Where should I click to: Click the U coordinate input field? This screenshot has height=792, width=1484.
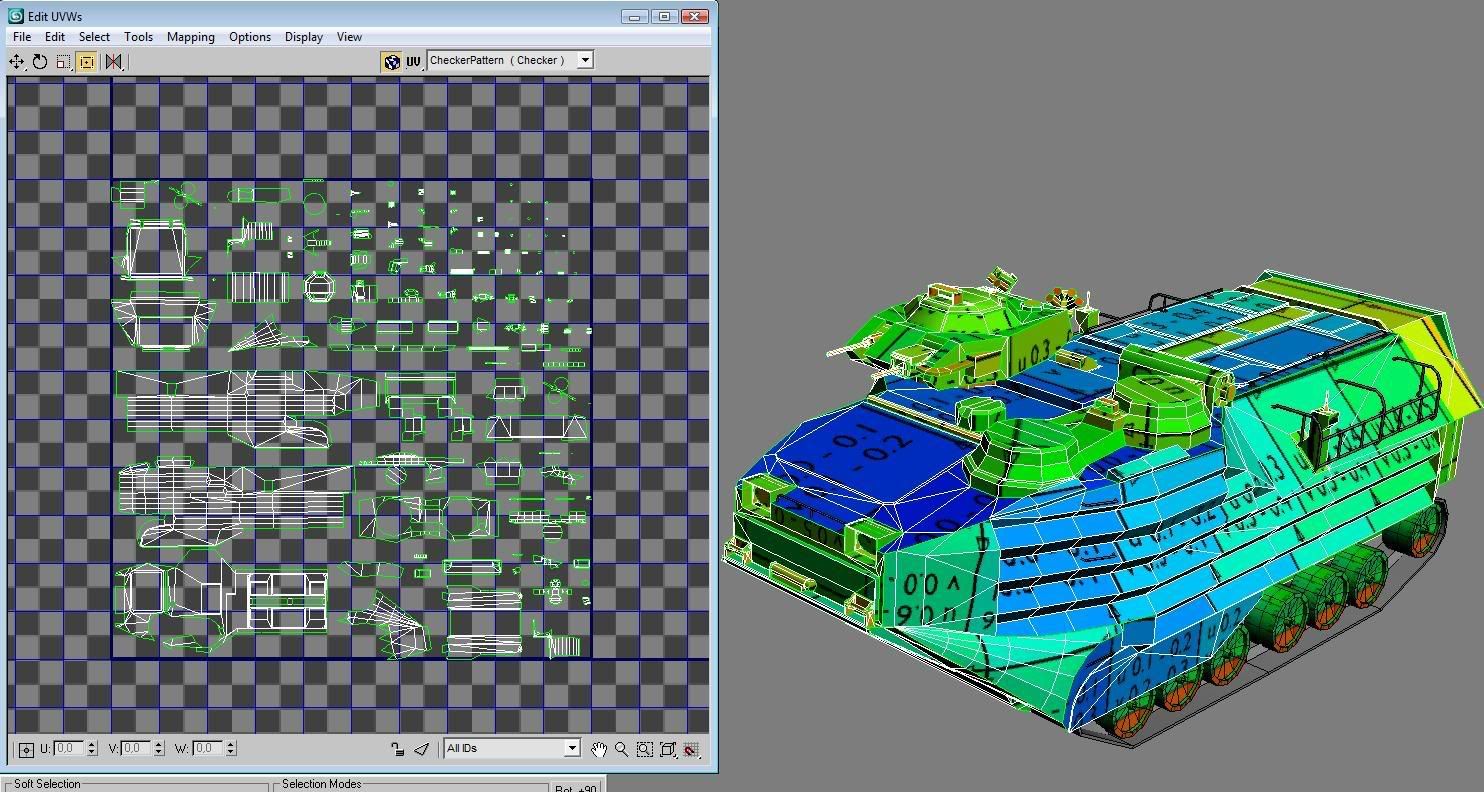click(69, 748)
